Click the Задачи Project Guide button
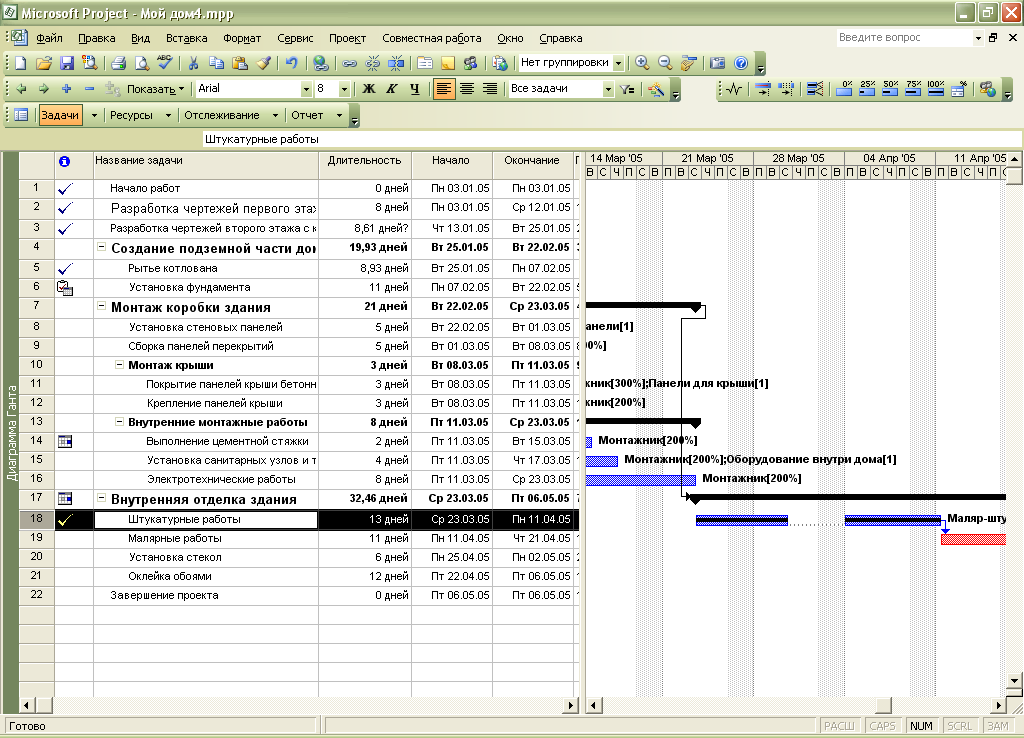The height and width of the screenshot is (738, 1024). (x=60, y=116)
